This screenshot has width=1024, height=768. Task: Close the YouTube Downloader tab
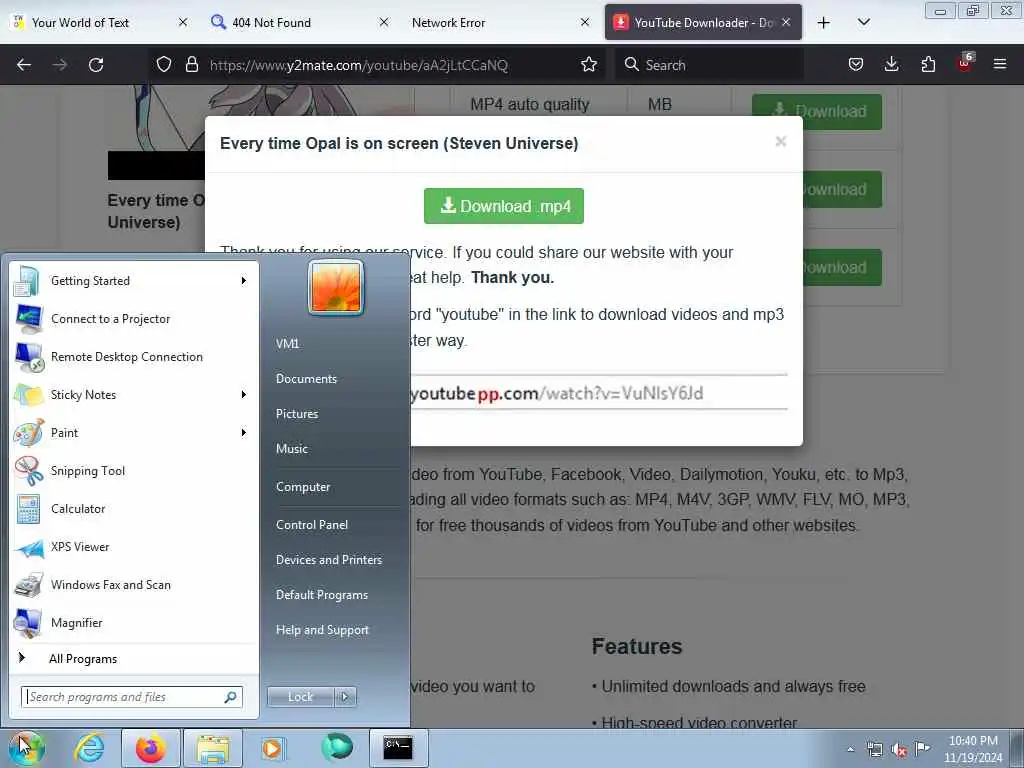click(786, 23)
